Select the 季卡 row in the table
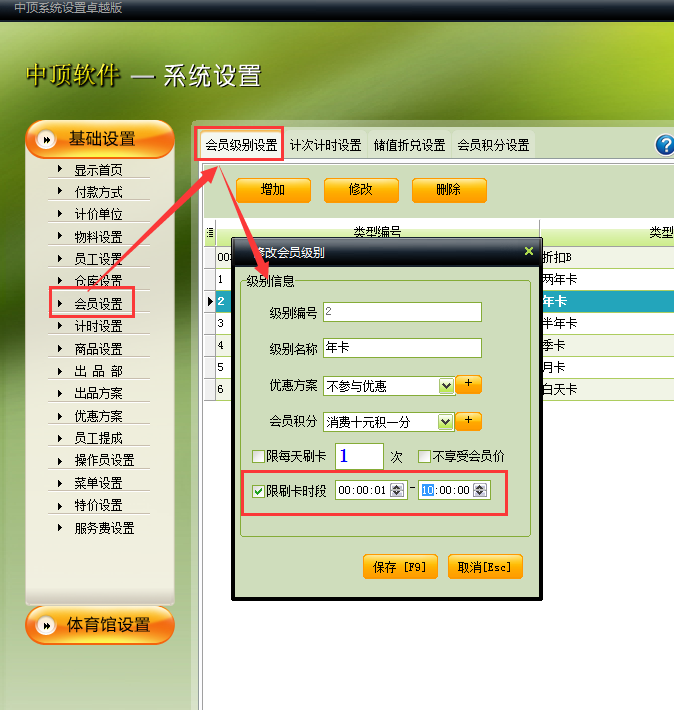This screenshot has height=710, width=674. 607,345
